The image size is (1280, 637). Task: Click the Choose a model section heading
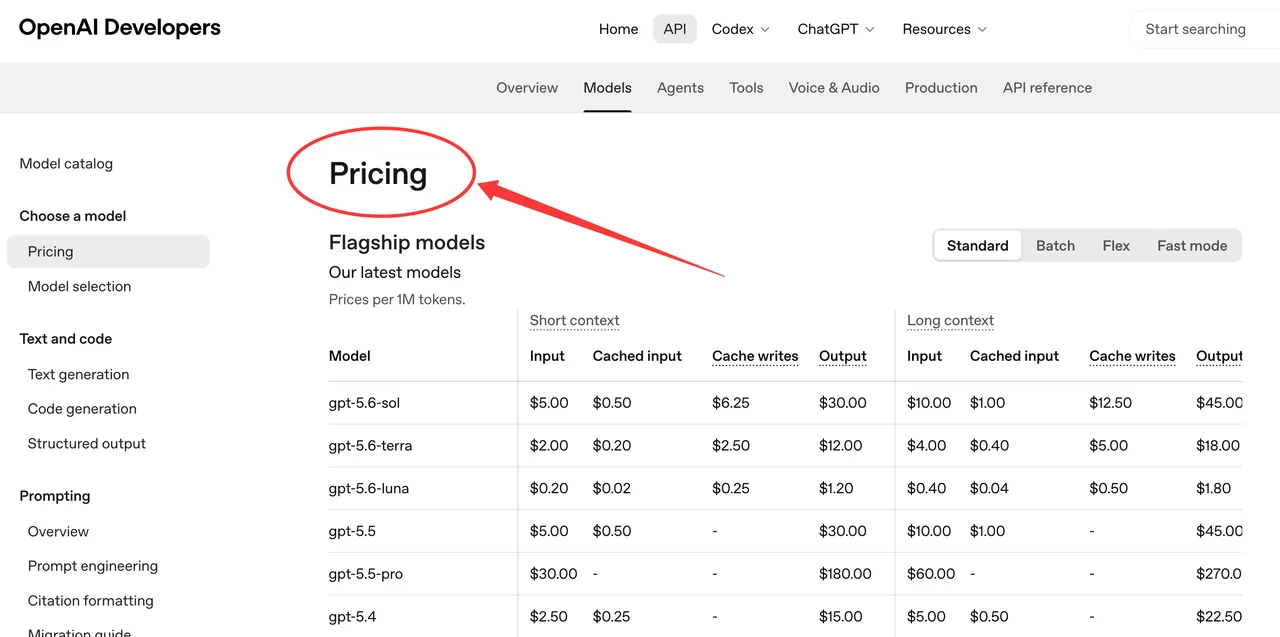tap(73, 216)
